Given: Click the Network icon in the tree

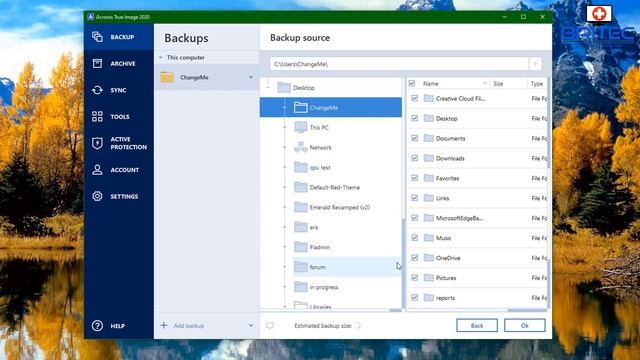Looking at the screenshot, I should pyautogui.click(x=301, y=147).
